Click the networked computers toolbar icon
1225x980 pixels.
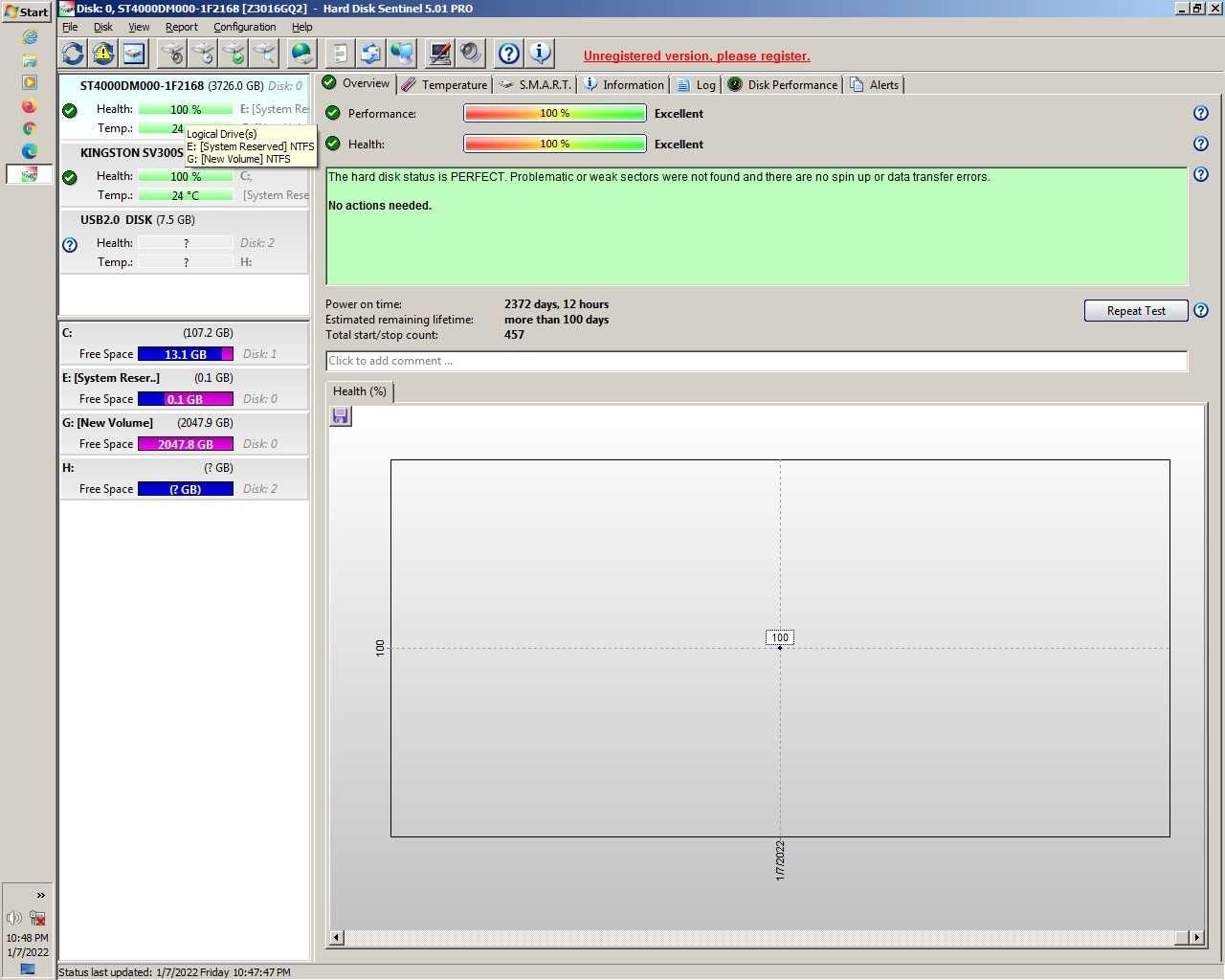click(x=402, y=54)
